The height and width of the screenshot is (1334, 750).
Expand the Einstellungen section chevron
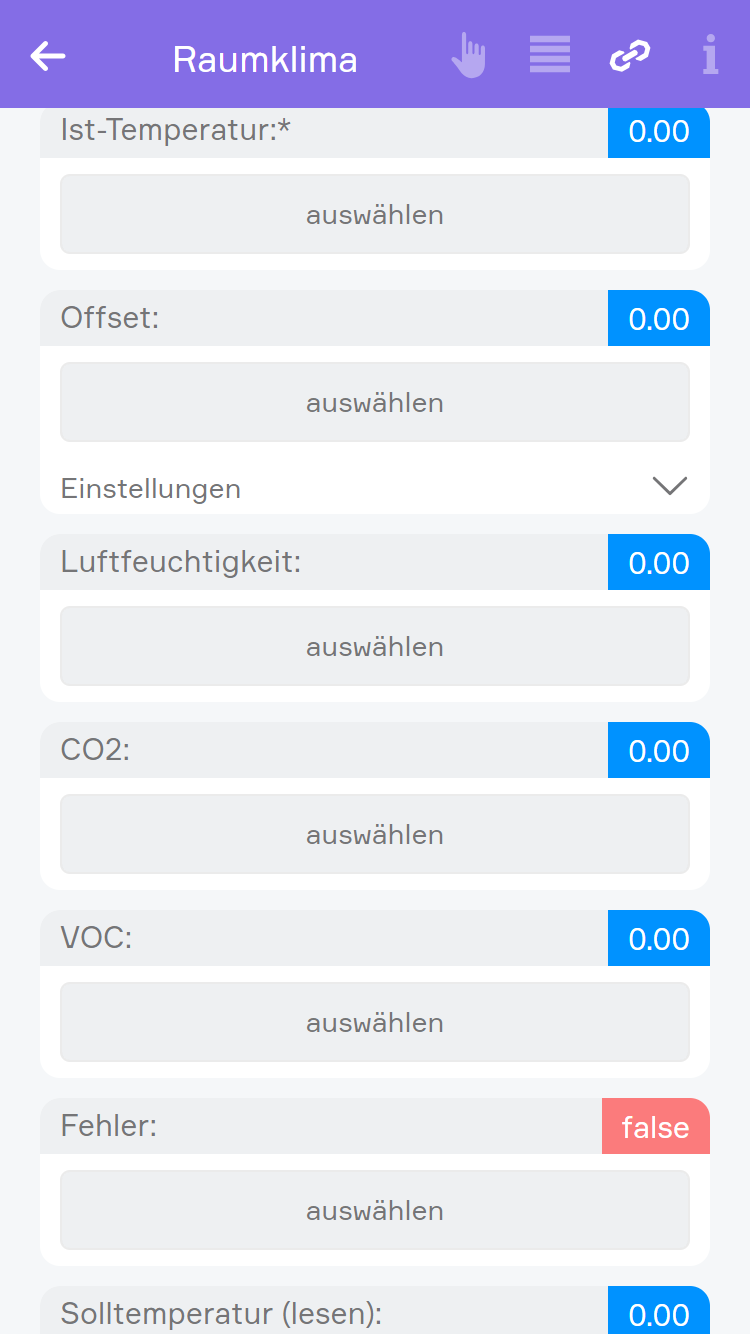coord(669,486)
